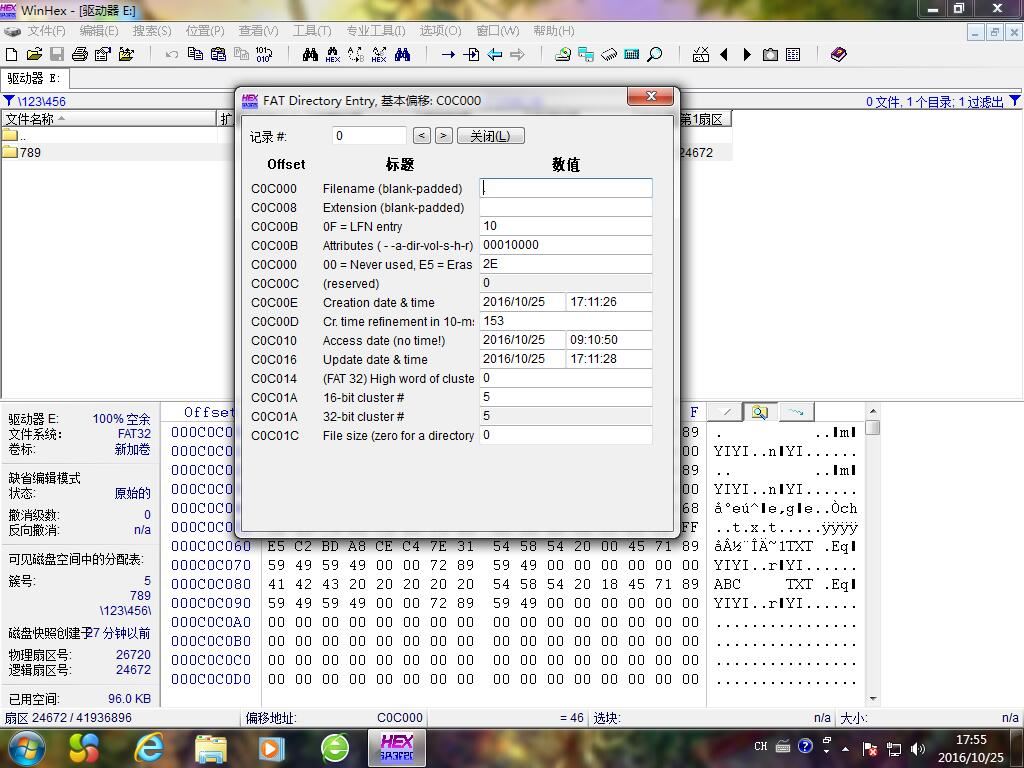Viewport: 1024px width, 768px height.
Task: Click the Undo arrow icon
Action: [x=172, y=55]
